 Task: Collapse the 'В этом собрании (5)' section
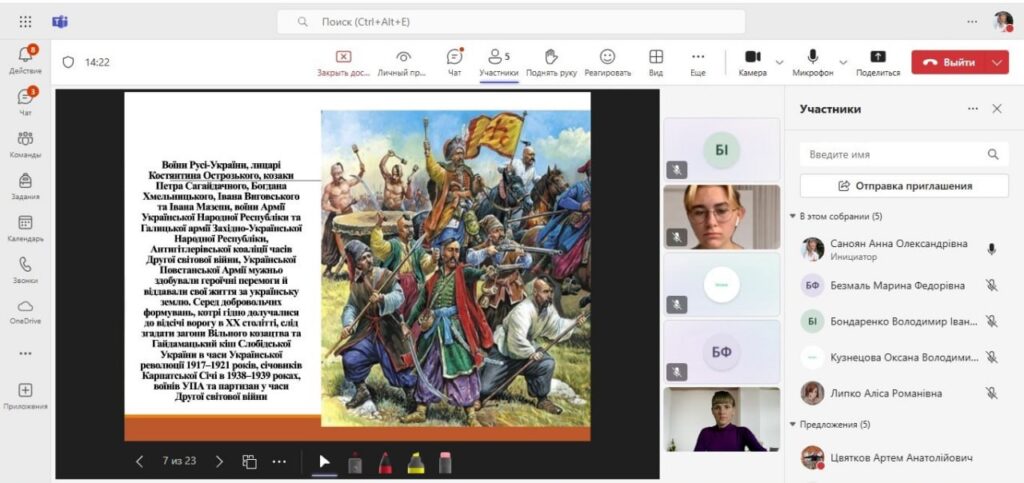[793, 216]
